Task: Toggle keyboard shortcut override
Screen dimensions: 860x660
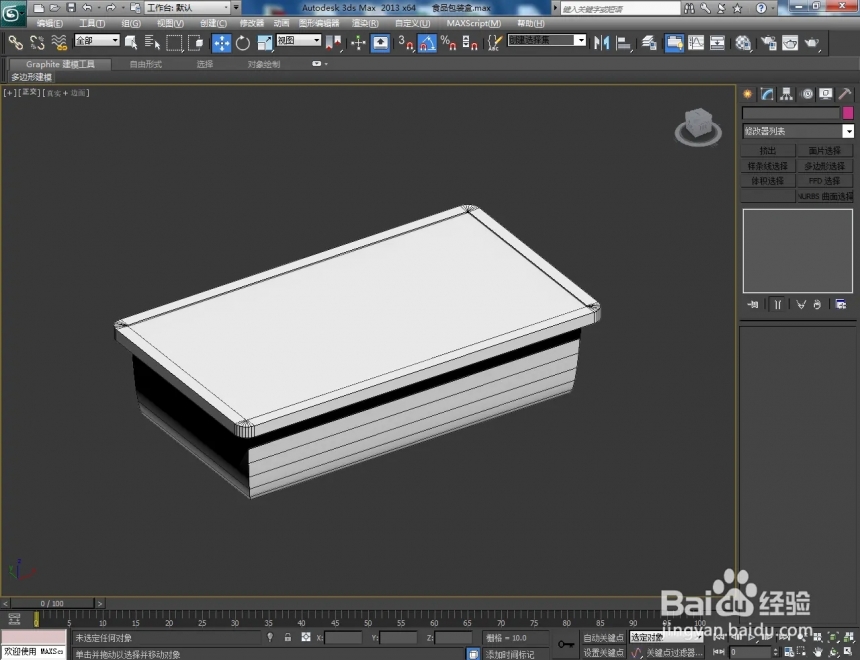Action: coord(380,43)
